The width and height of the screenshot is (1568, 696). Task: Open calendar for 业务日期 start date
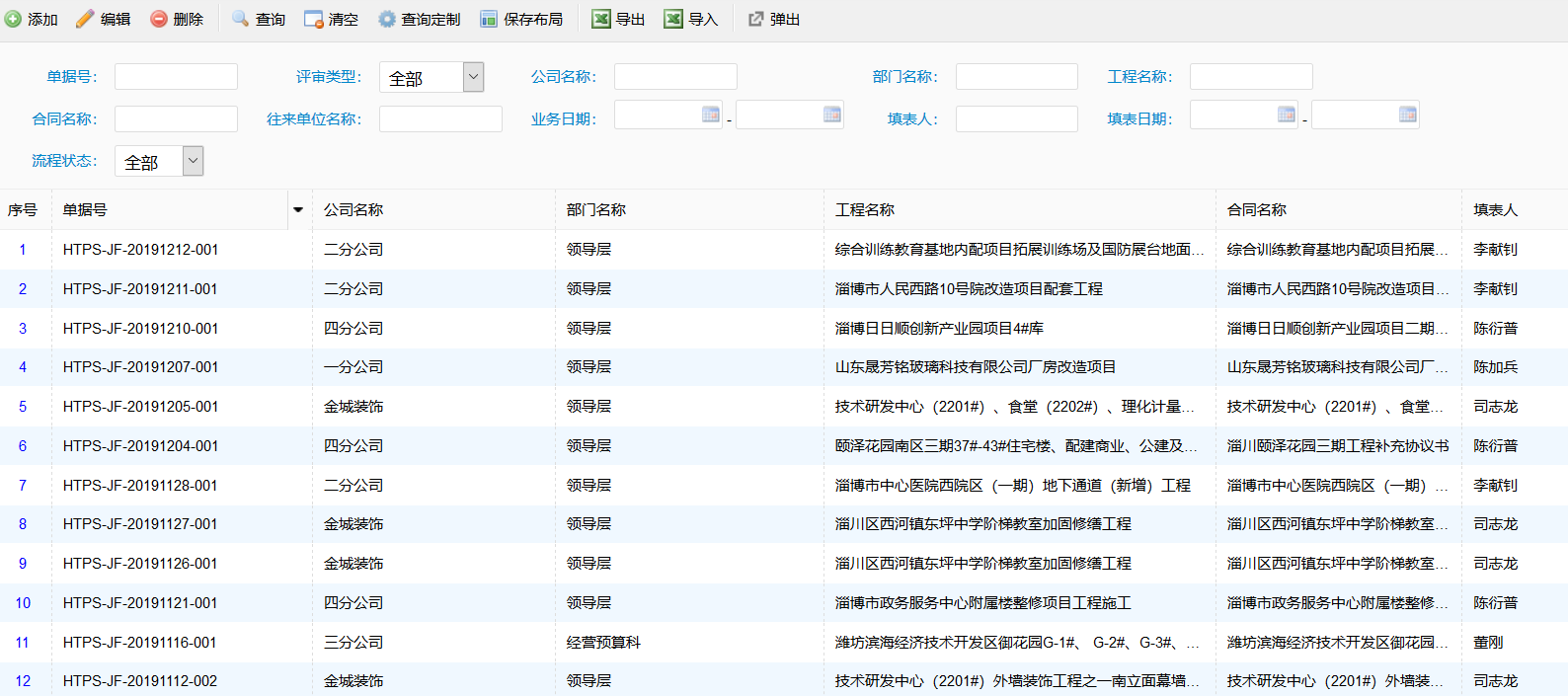(710, 115)
